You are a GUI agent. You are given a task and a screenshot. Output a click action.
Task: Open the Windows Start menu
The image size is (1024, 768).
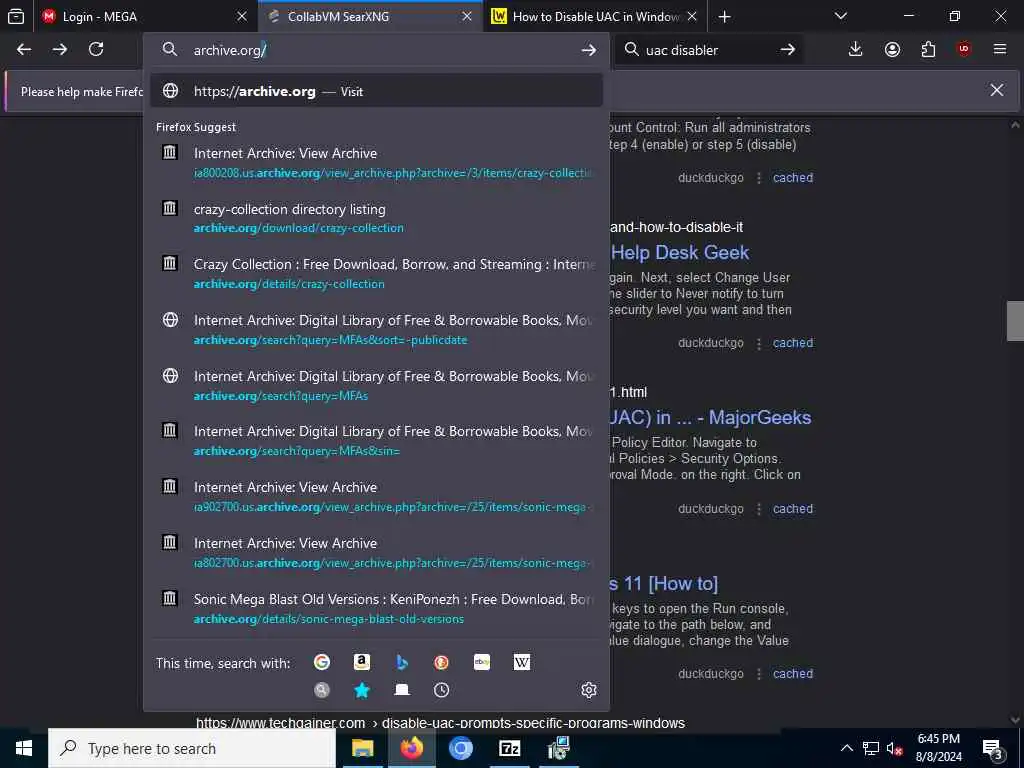pos(24,748)
